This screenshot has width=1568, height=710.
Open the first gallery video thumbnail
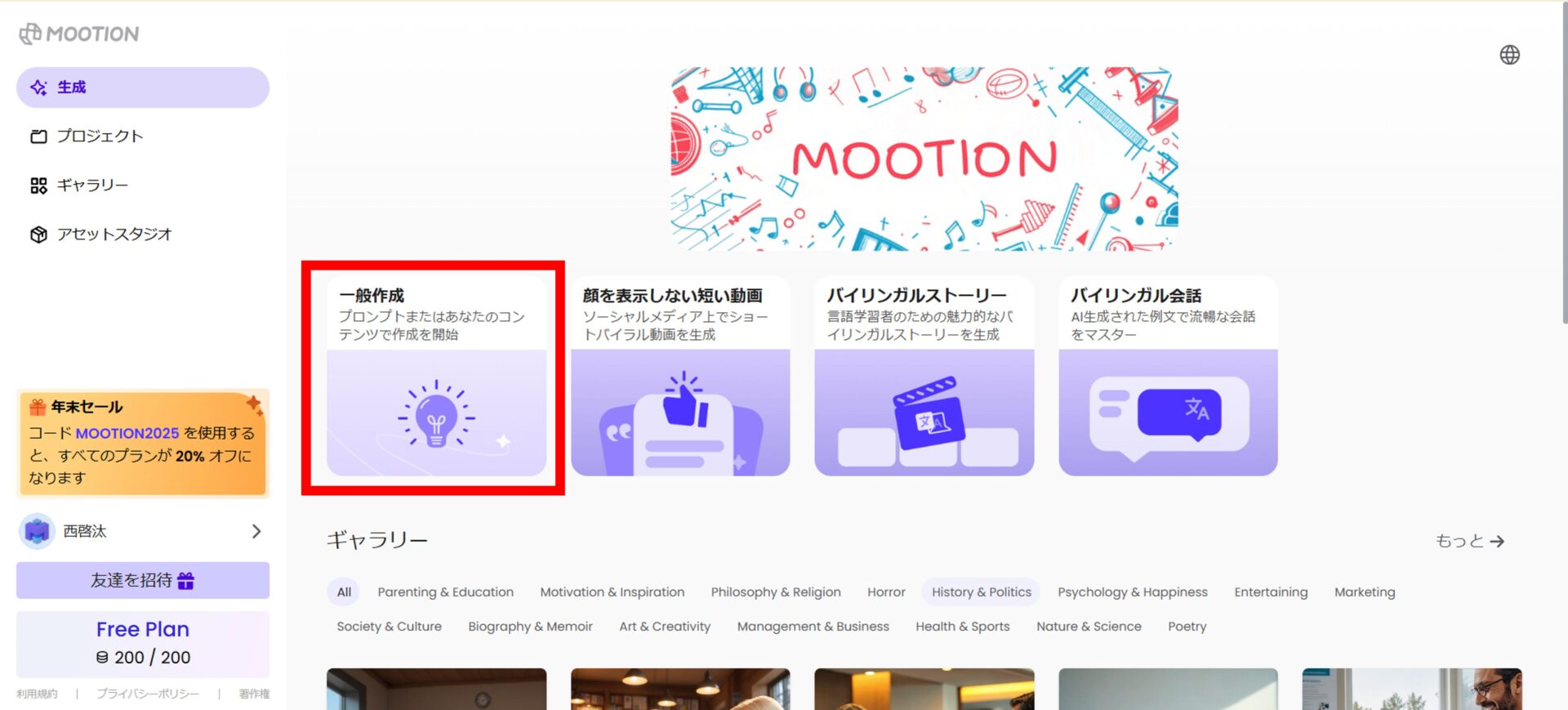tap(436, 689)
